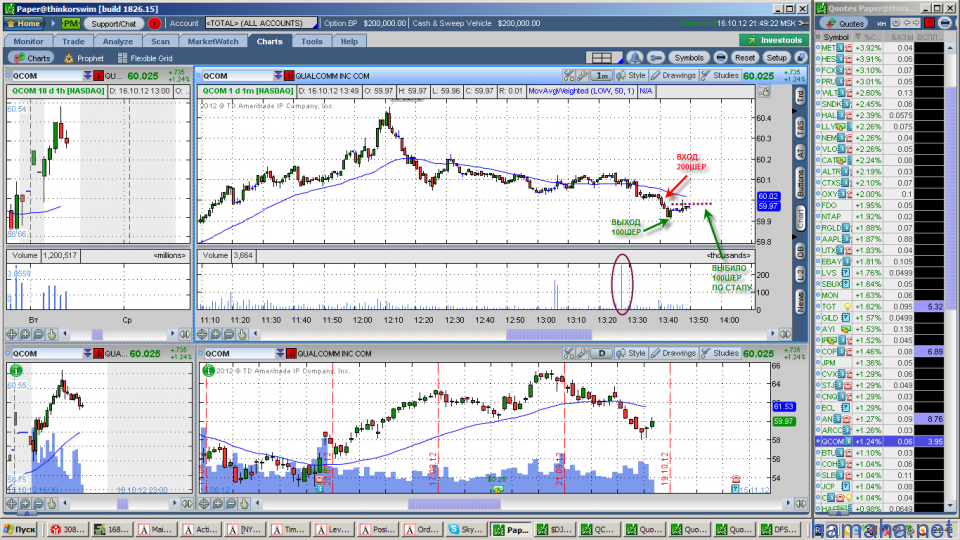This screenshot has height=540, width=960.
Task: Click the detach window icon next to Setup
Action: (801, 58)
